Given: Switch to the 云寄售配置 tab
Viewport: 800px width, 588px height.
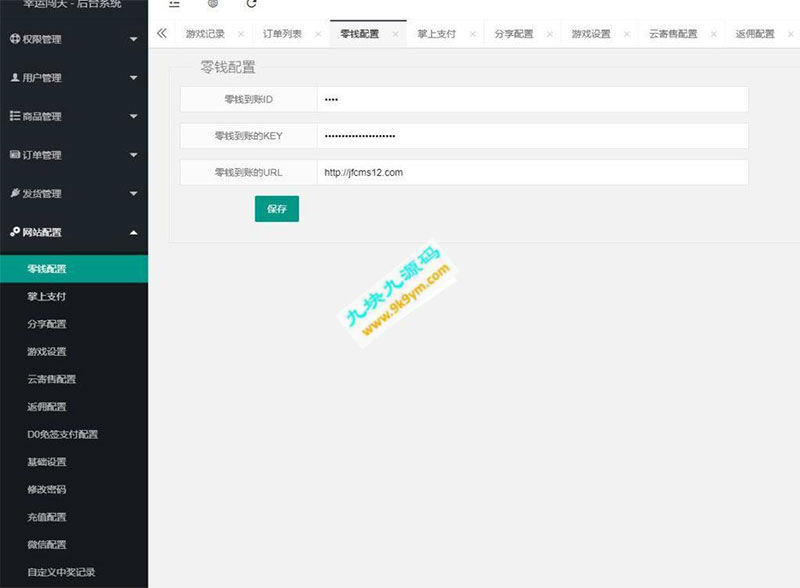Looking at the screenshot, I should (x=673, y=34).
